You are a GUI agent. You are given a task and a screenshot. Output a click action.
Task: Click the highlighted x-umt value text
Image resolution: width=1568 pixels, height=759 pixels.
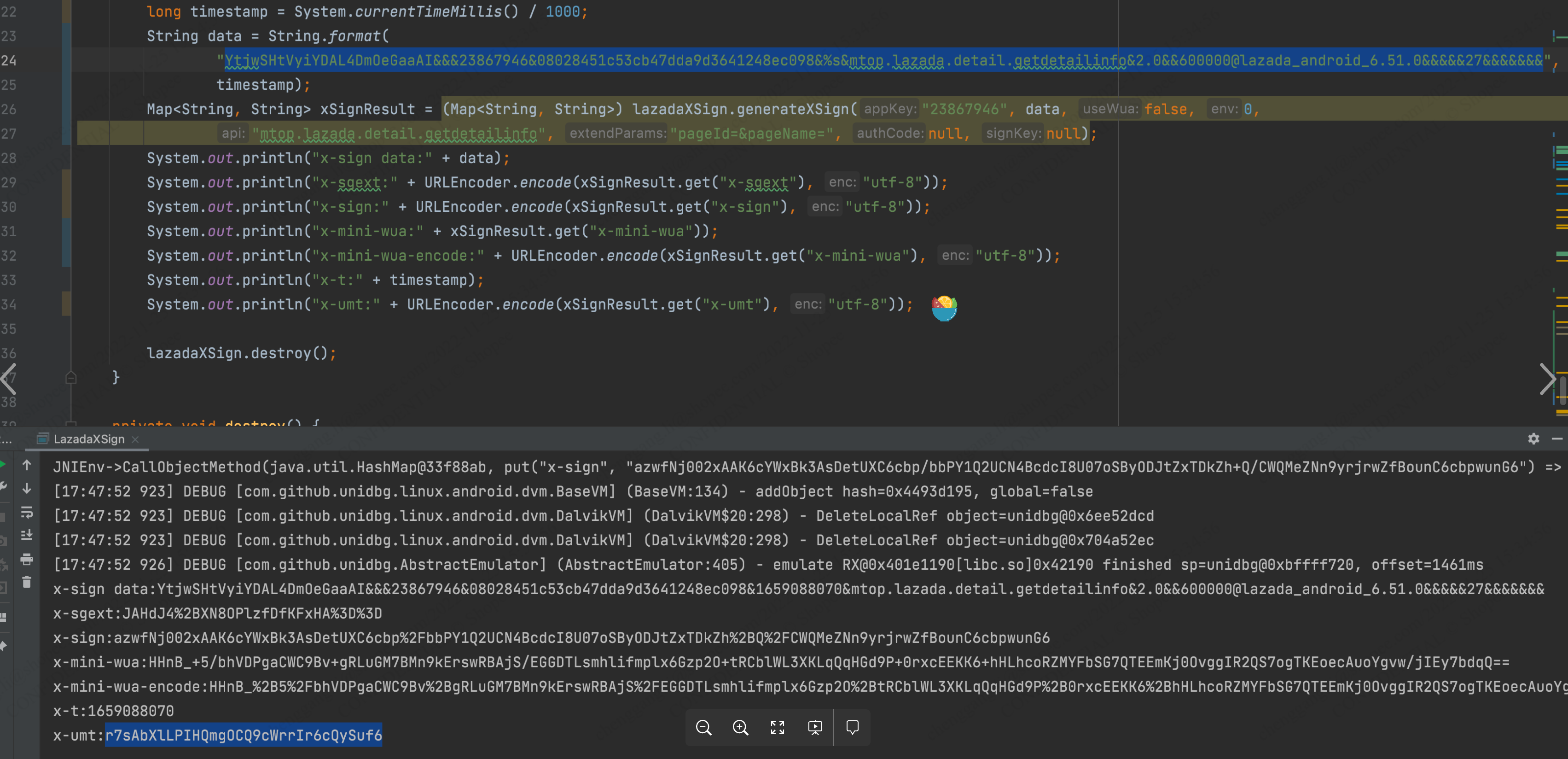coord(244,735)
